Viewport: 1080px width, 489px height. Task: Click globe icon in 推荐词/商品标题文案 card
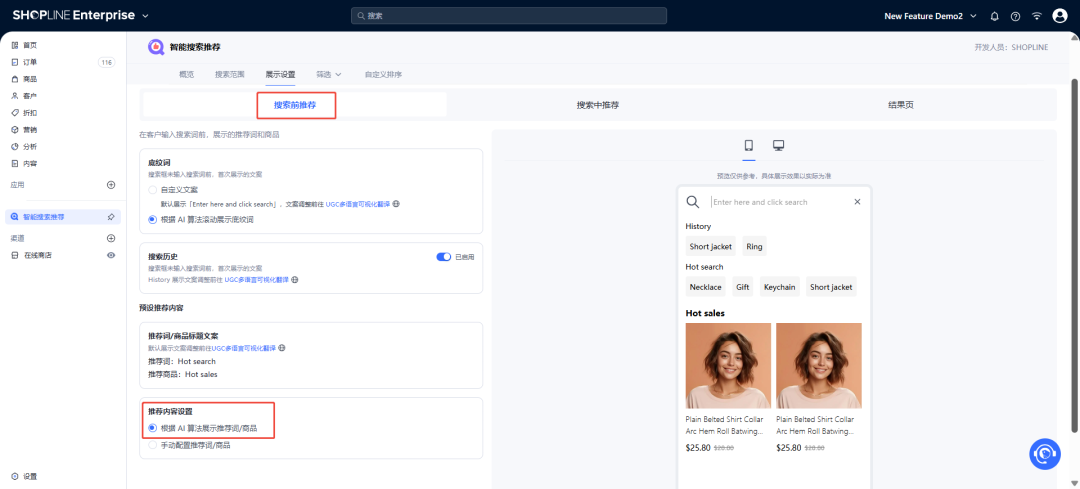click(282, 348)
